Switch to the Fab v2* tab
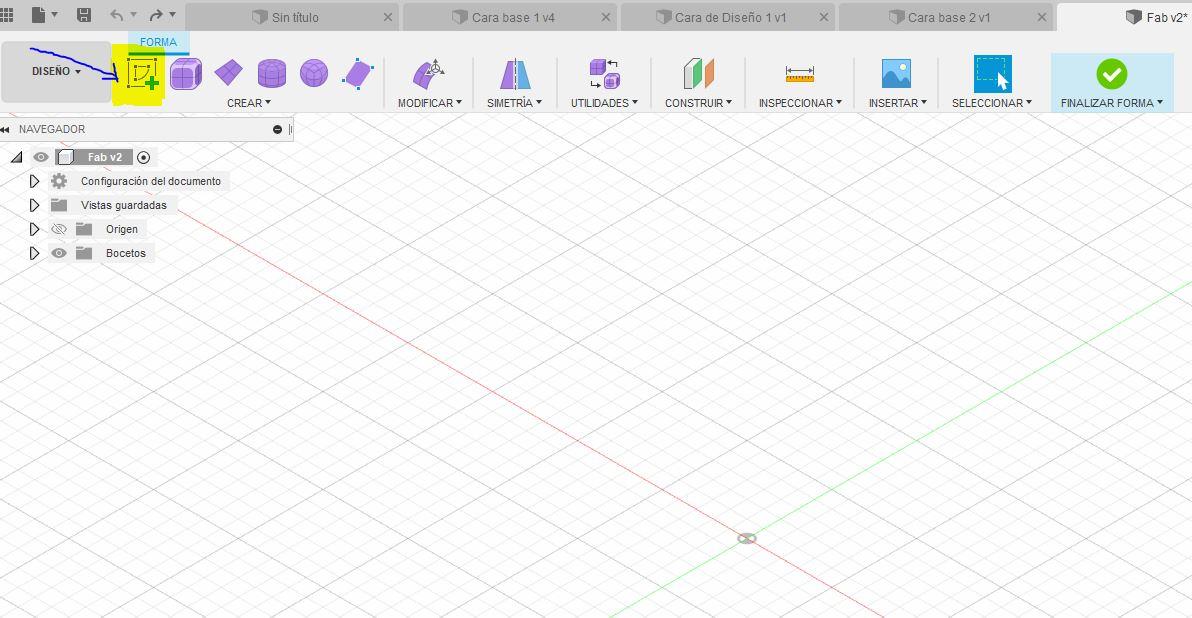1192x618 pixels. [1125, 17]
